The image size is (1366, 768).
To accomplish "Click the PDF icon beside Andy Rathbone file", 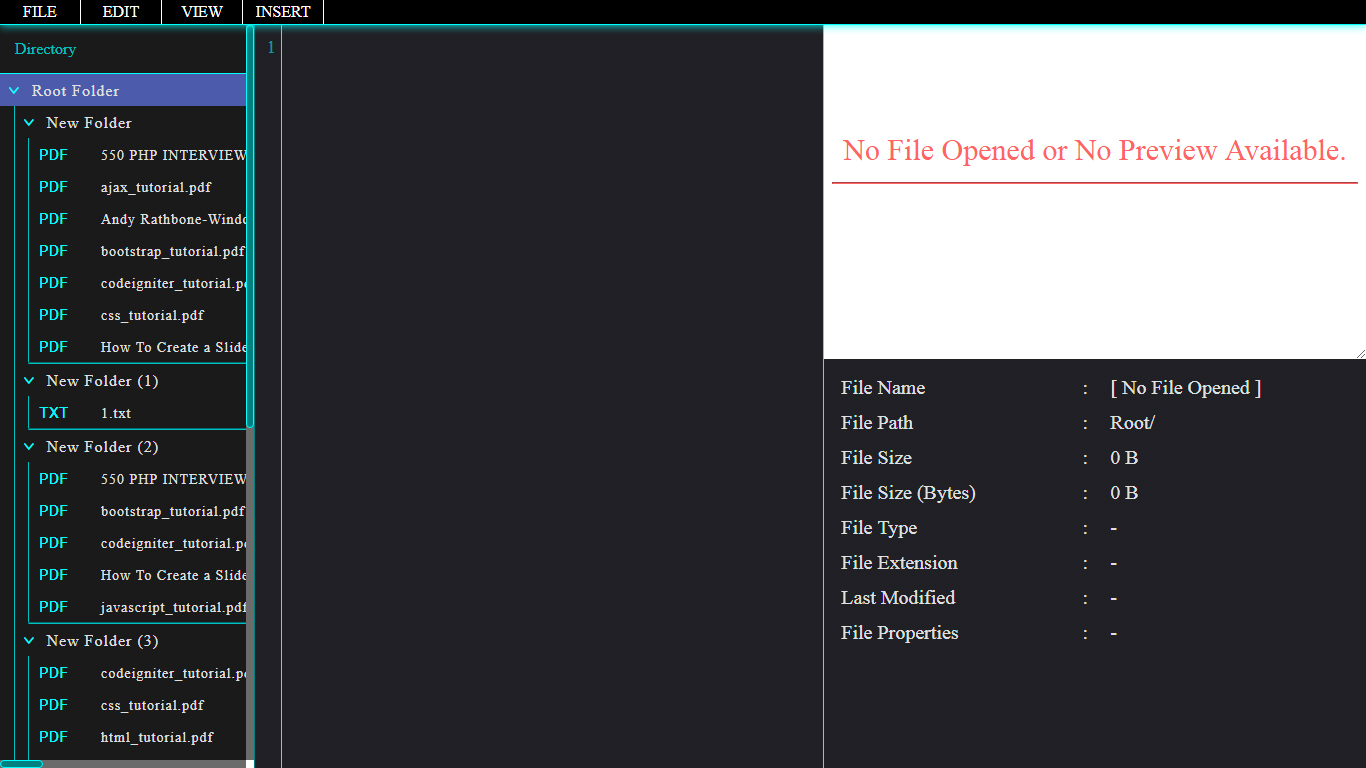I will pos(53,219).
